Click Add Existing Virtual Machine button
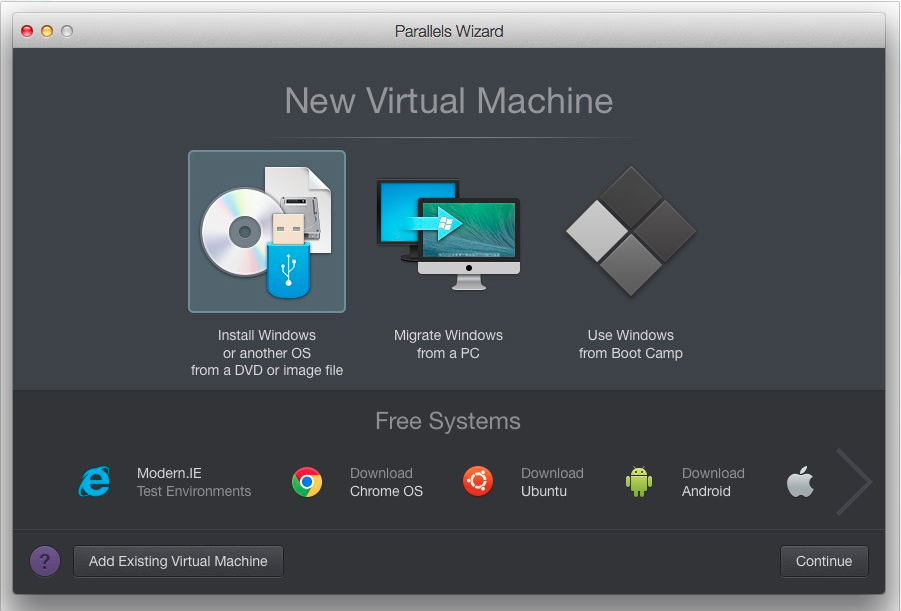Screen dimensions: 901x611 178,561
